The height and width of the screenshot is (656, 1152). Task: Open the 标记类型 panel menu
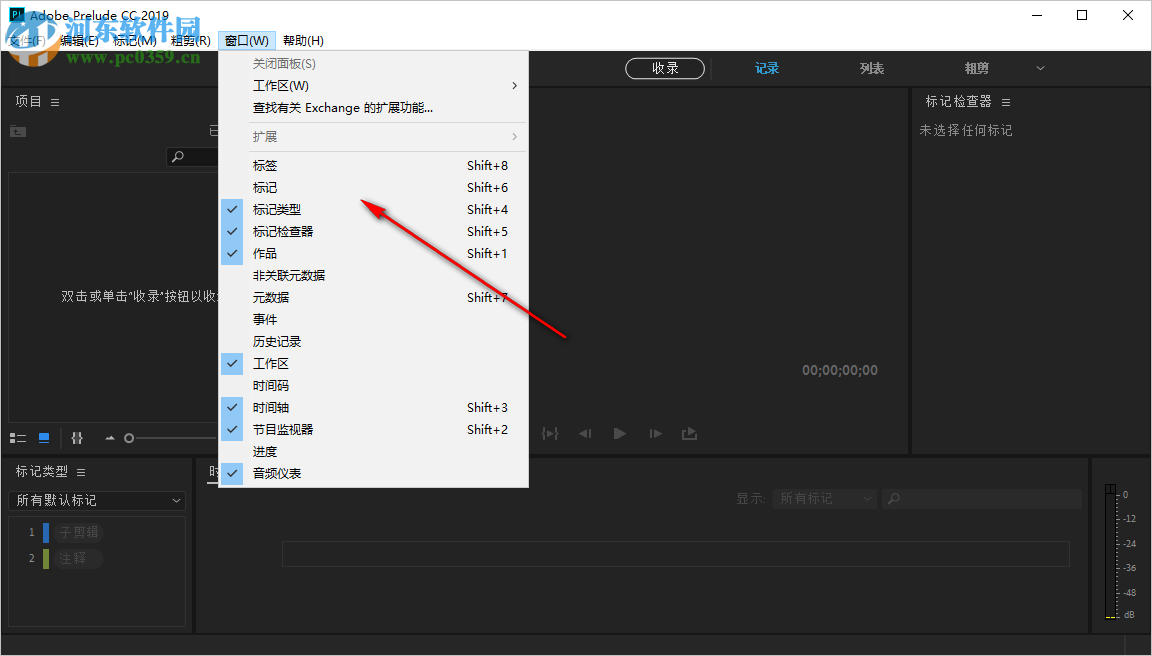(x=79, y=471)
